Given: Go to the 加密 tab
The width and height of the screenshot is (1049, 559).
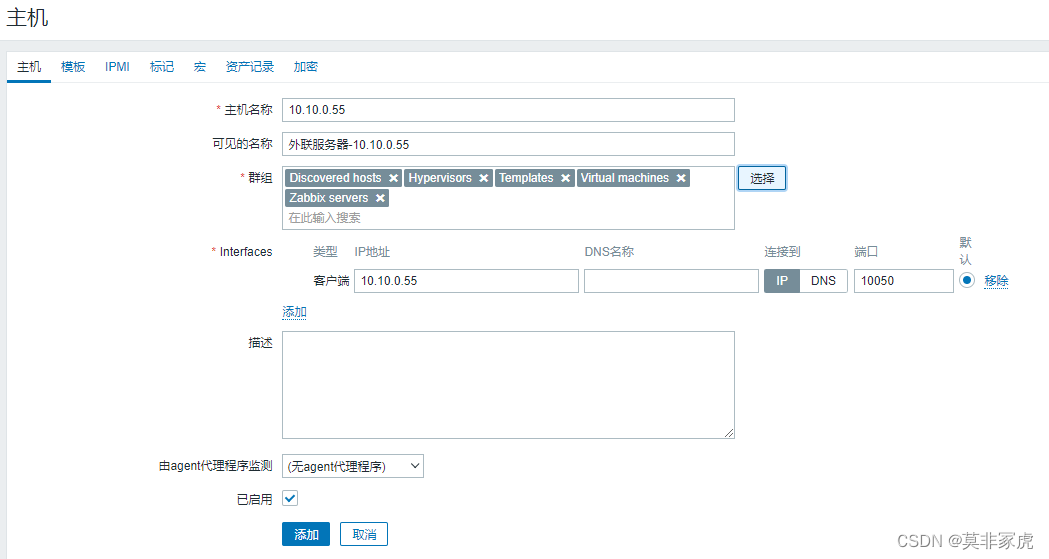Looking at the screenshot, I should tap(306, 67).
